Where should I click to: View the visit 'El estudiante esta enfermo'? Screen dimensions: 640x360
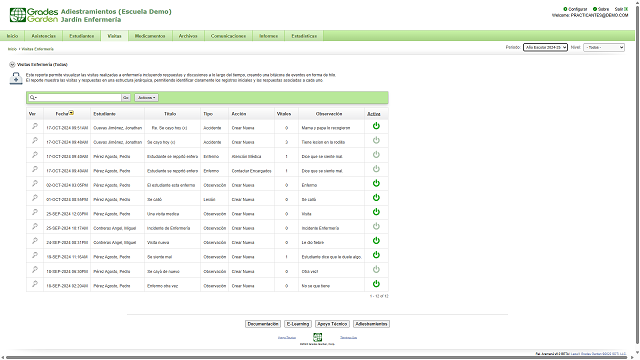35,184
